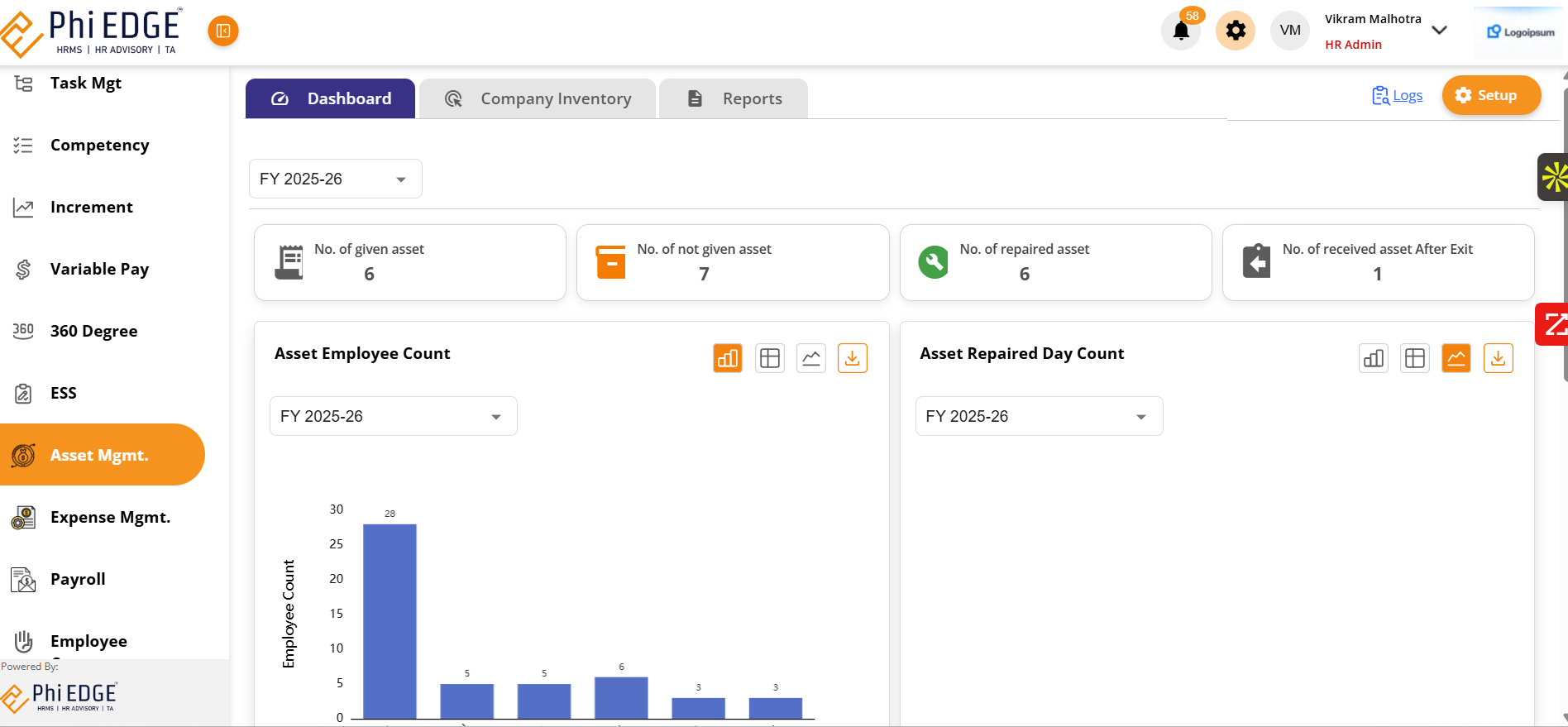The height and width of the screenshot is (727, 1568).
Task: Download the Asset Repaired Day Count chart
Action: (1498, 358)
